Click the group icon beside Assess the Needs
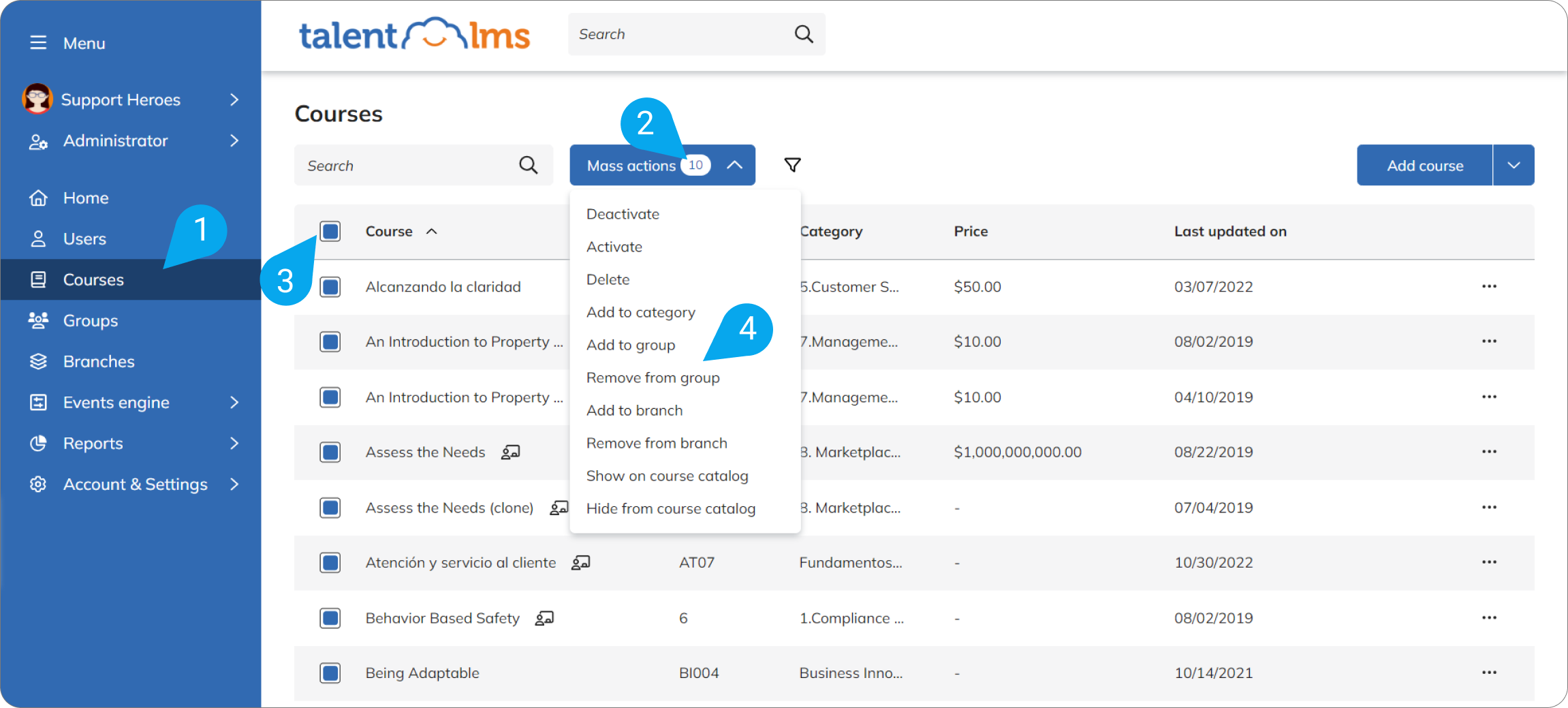Screen dimensions: 1568x708 point(512,452)
